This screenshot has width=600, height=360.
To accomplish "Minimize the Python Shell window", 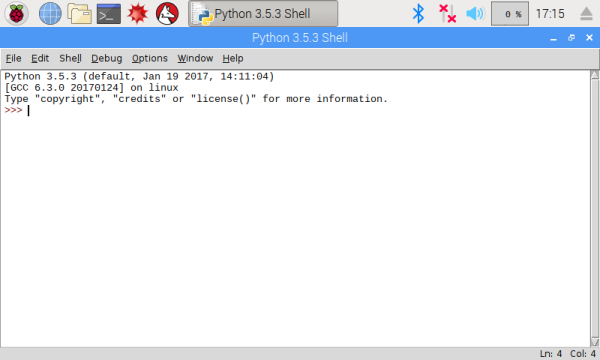I will click(553, 38).
